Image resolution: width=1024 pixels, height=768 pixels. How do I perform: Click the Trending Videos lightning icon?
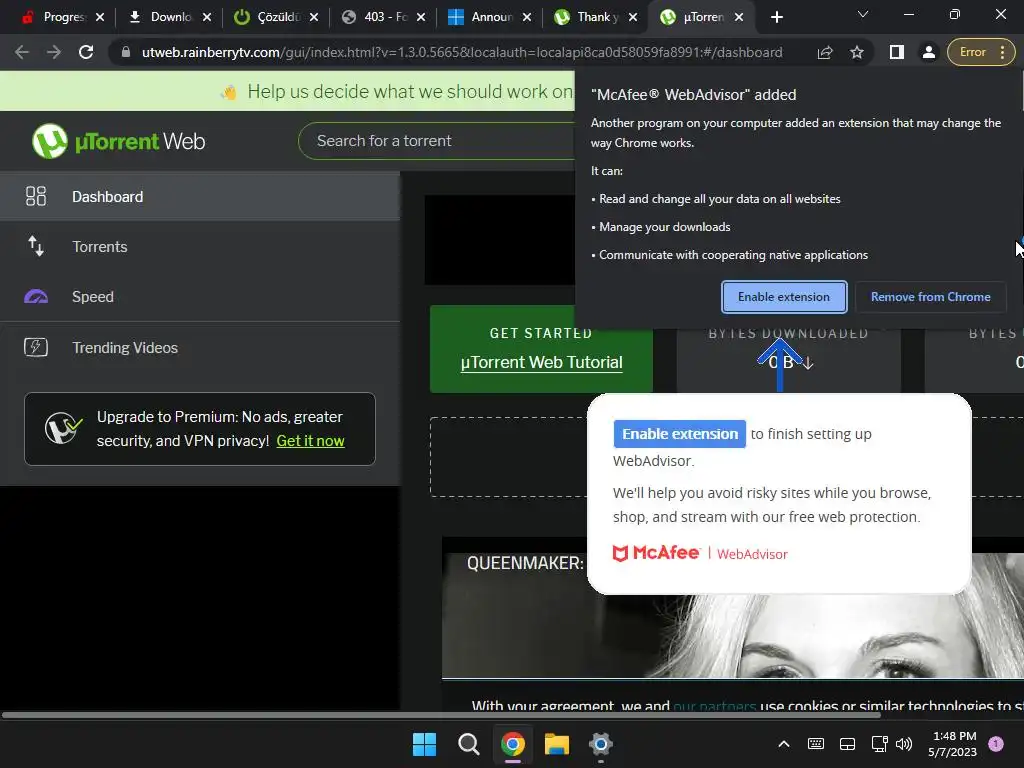click(36, 347)
